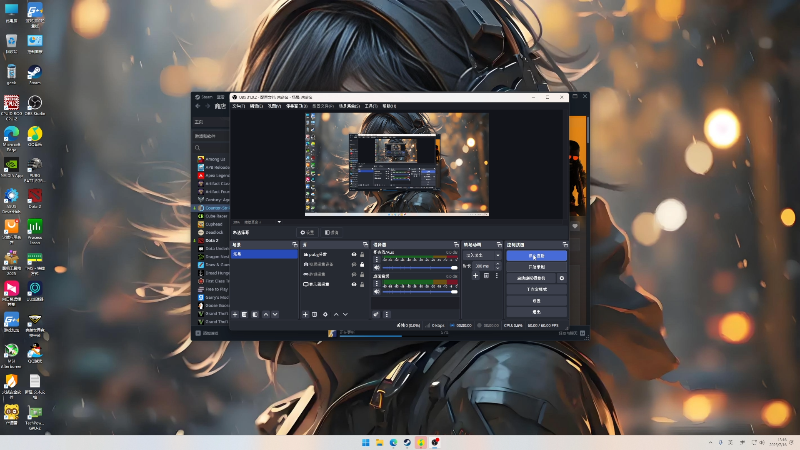Toggle visibility of the pubg source
The image size is (800, 450).
[x=354, y=254]
